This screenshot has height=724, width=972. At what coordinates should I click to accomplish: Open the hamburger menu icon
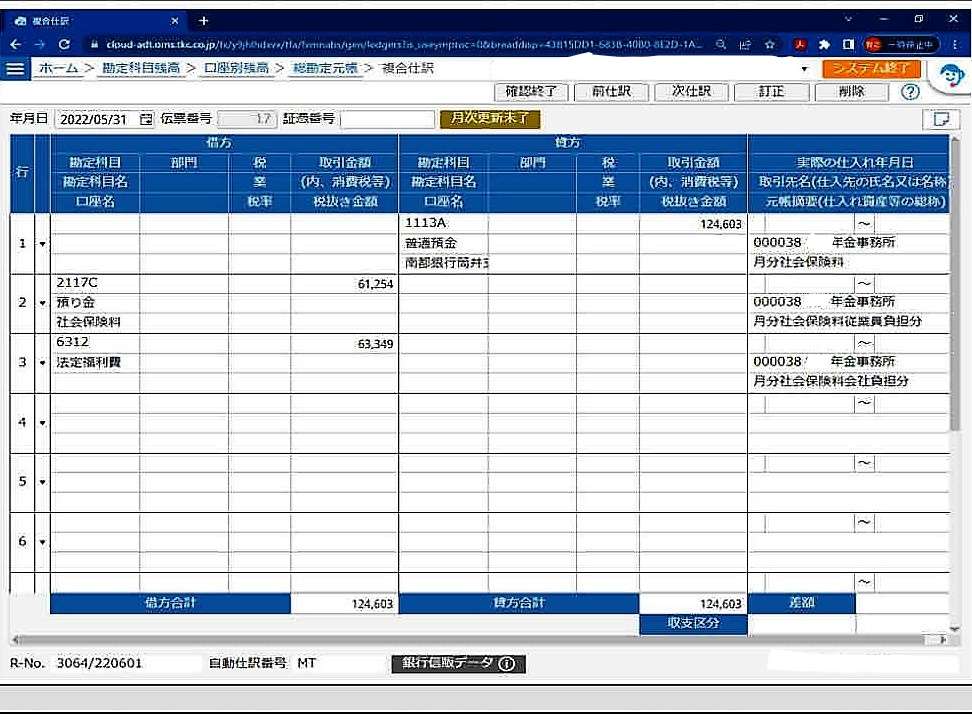click(x=15, y=68)
